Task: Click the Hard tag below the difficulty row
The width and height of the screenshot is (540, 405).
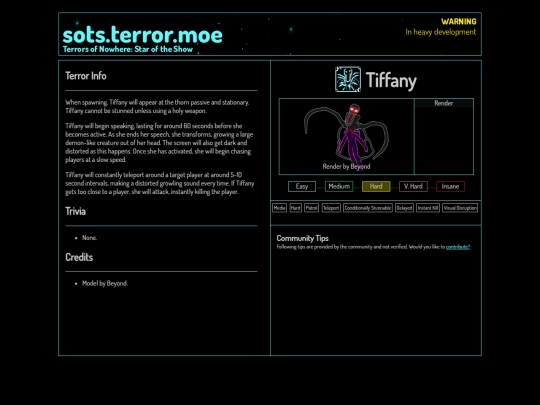Action: pos(295,208)
